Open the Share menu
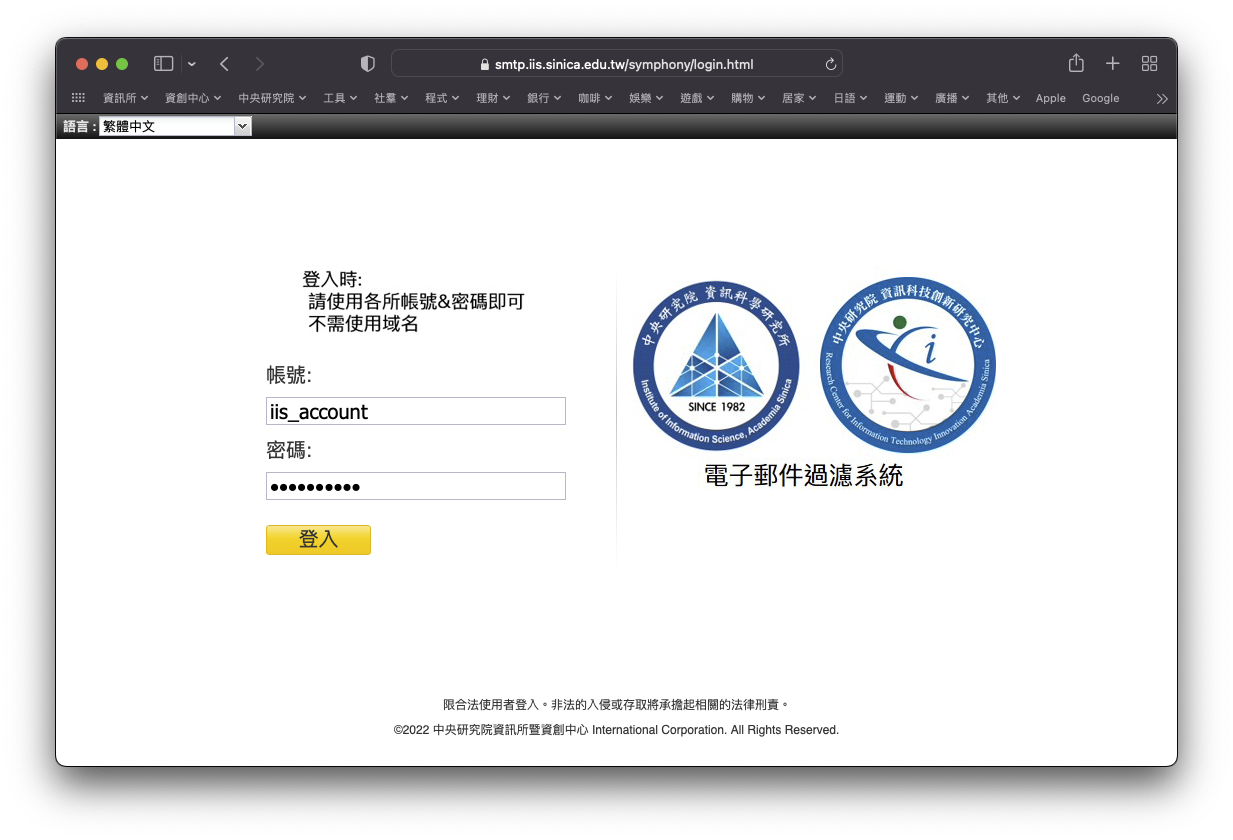 pyautogui.click(x=1076, y=63)
